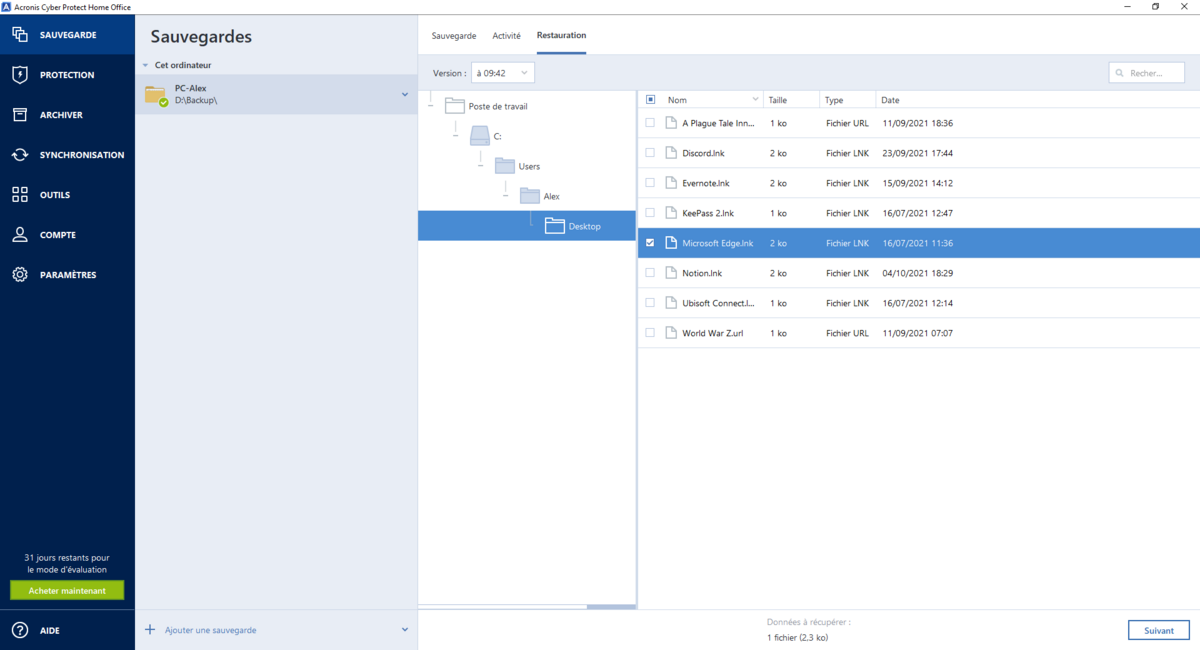The width and height of the screenshot is (1200, 650).
Task: Check the Notion.lnk checkbox
Action: tap(651, 273)
